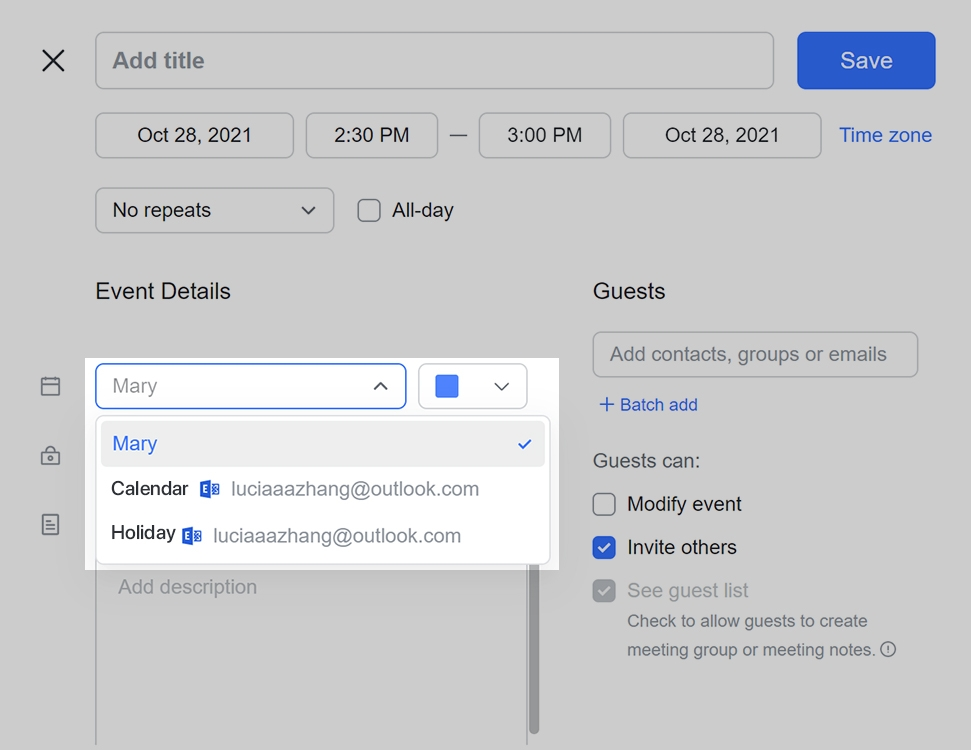
Task: Click the calendar icon in left sidebar
Action: (51, 386)
